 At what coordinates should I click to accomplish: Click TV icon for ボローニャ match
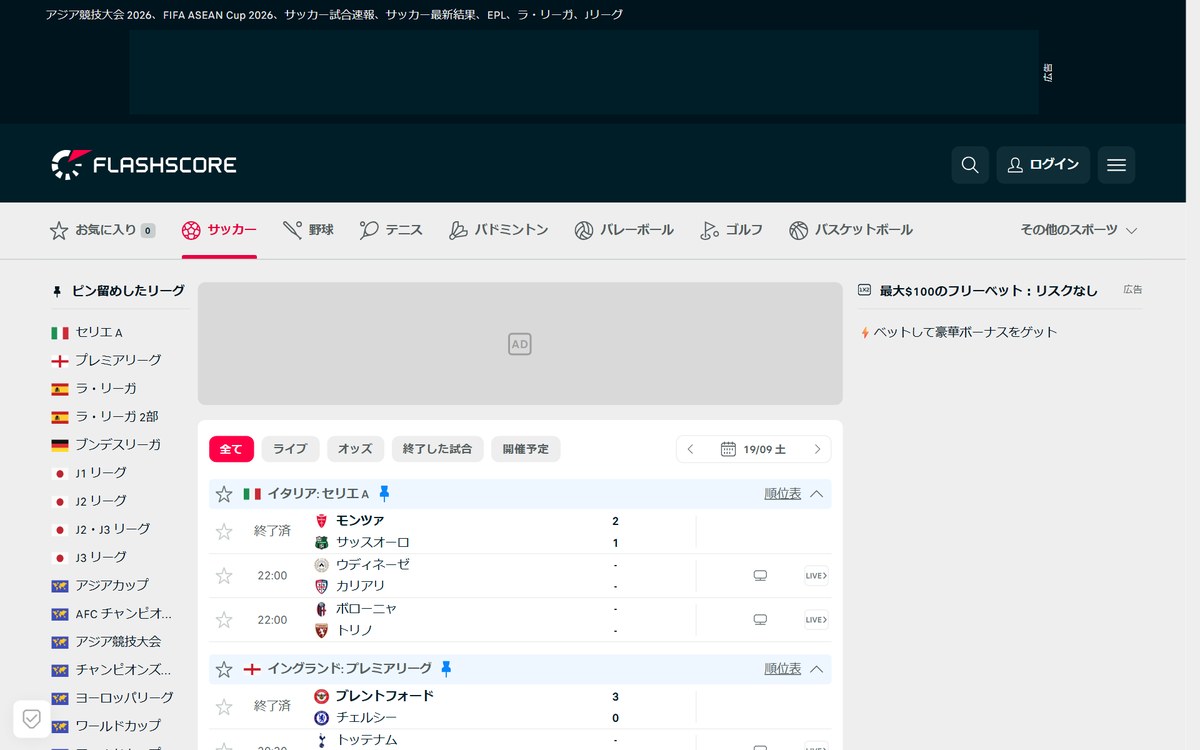pyautogui.click(x=760, y=619)
